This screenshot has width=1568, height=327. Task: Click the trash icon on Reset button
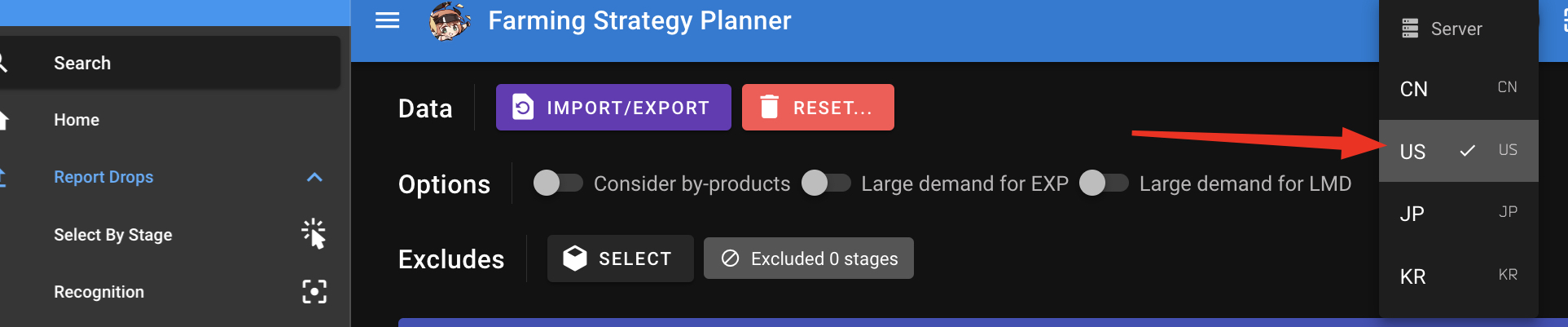pyautogui.click(x=769, y=107)
